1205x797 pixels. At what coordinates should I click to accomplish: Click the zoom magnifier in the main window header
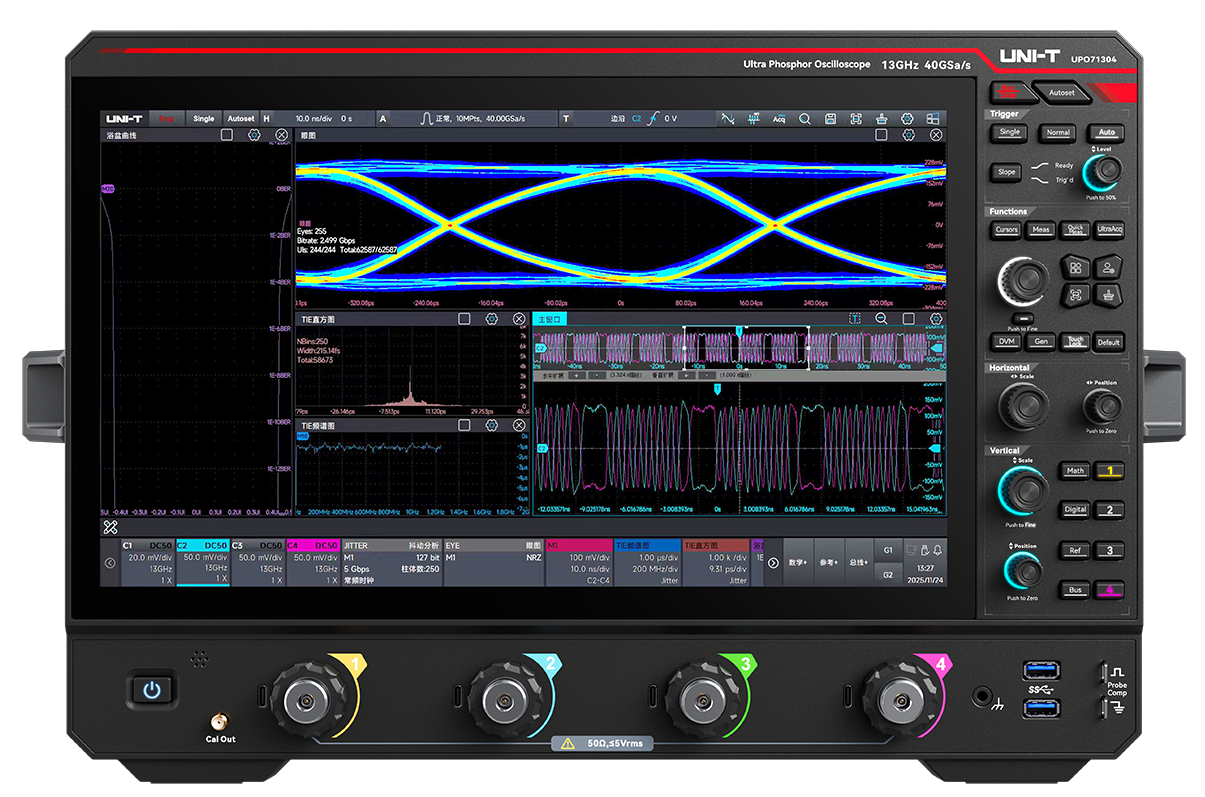881,319
